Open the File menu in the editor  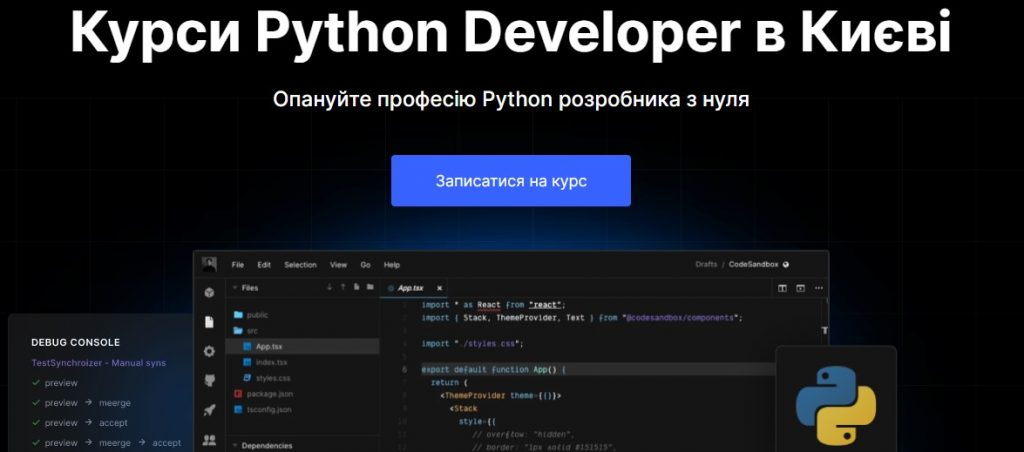238,265
